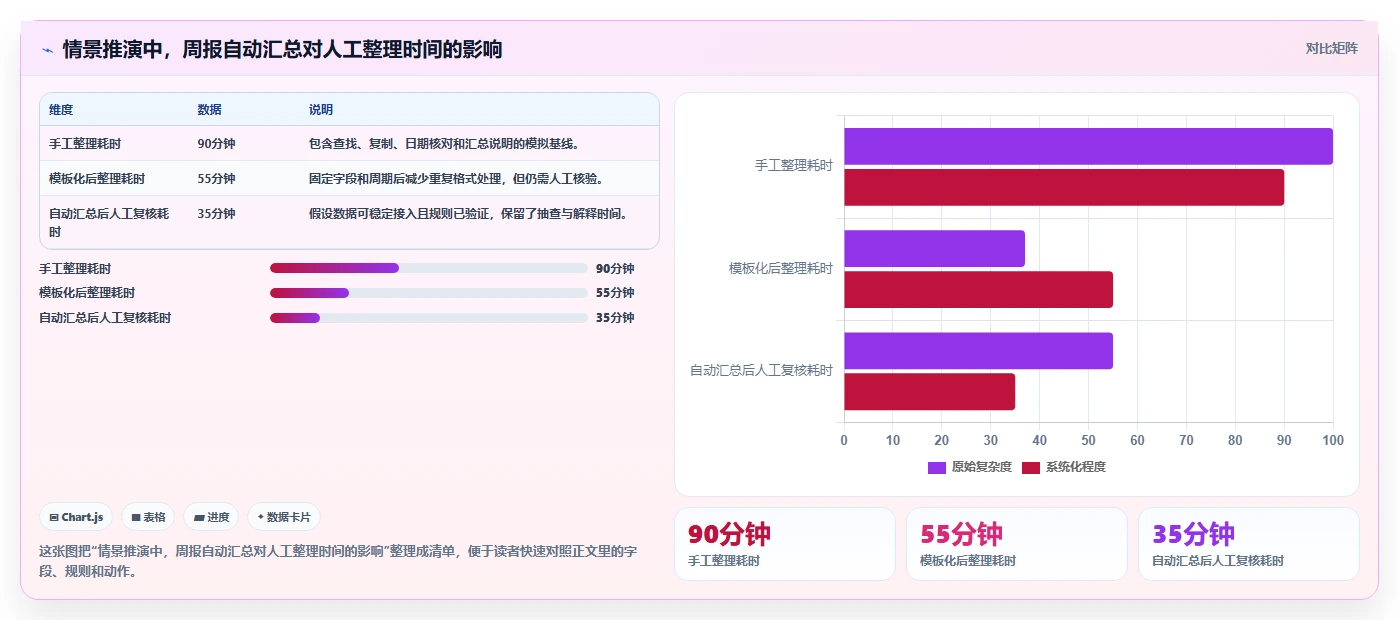Click the 说明 table column header
Screen dimensions: 1399x620
click(x=321, y=110)
